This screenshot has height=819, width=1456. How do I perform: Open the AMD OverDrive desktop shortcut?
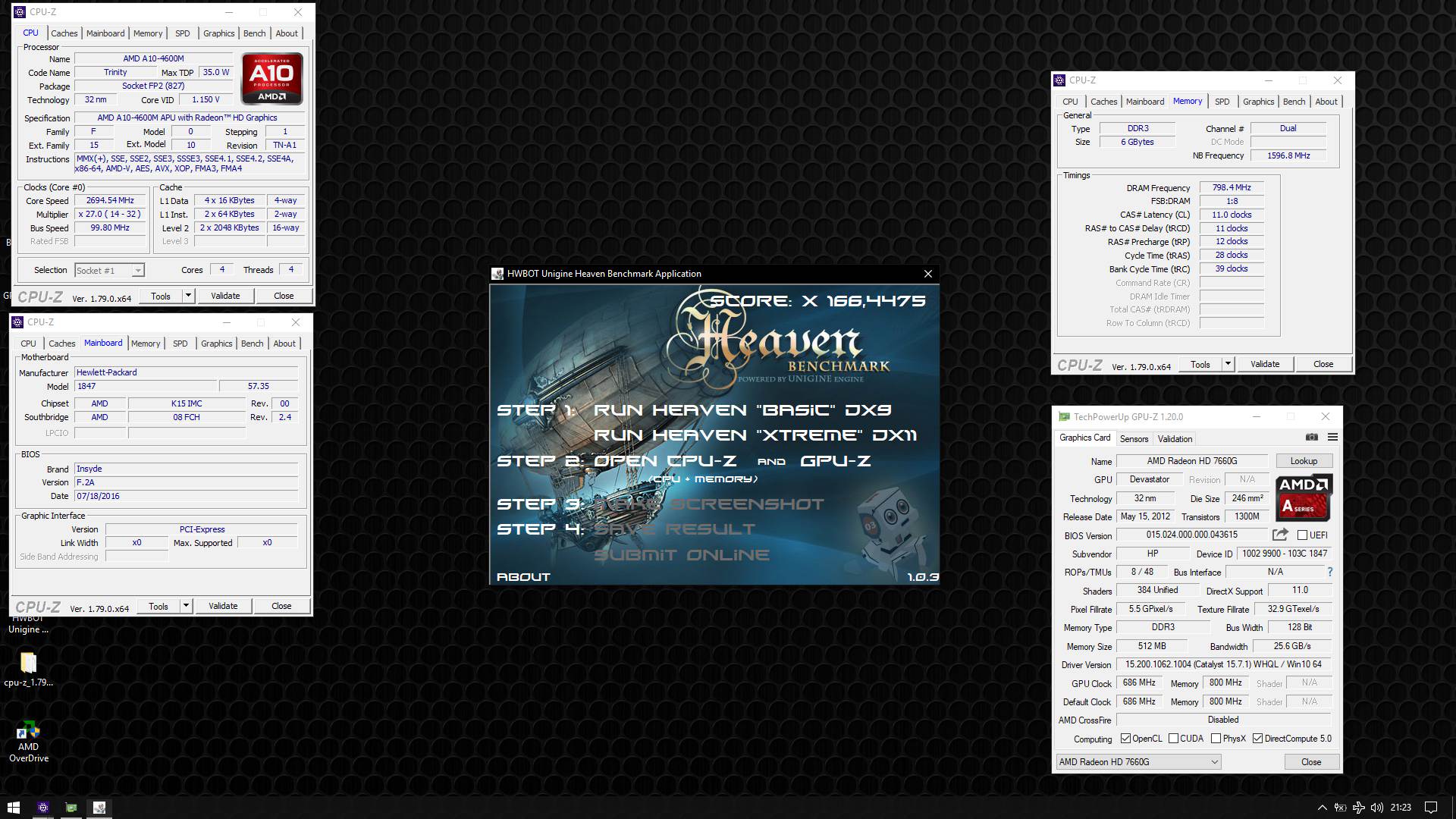29,742
